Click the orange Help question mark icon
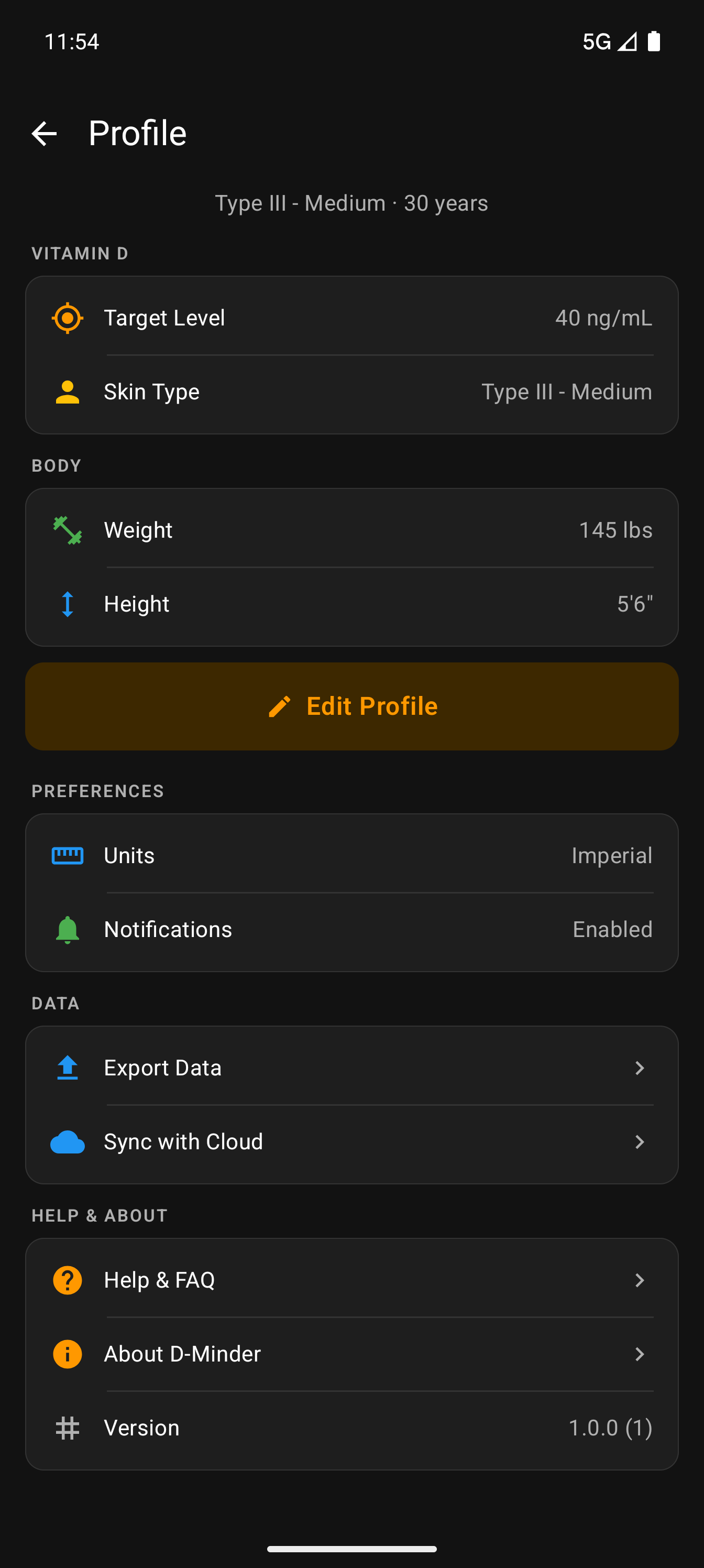The height and width of the screenshot is (1568, 704). 68,1280
